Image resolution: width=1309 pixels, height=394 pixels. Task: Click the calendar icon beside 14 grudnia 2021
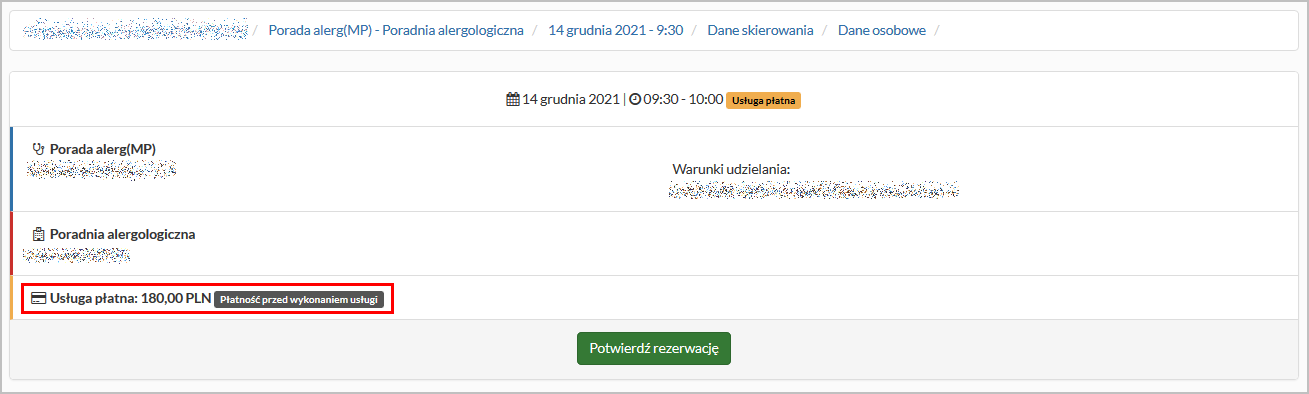513,100
